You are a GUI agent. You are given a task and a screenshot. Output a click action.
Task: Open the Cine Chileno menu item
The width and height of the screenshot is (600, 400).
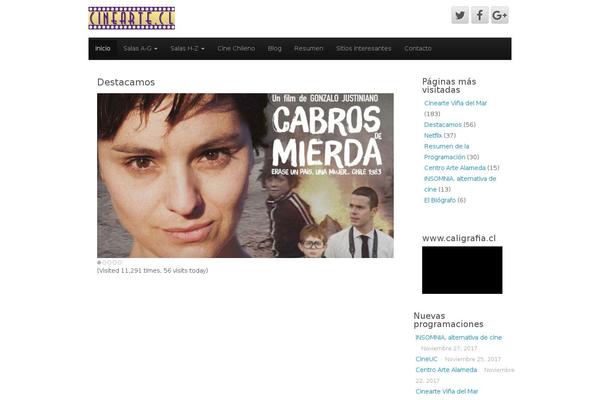(x=236, y=49)
